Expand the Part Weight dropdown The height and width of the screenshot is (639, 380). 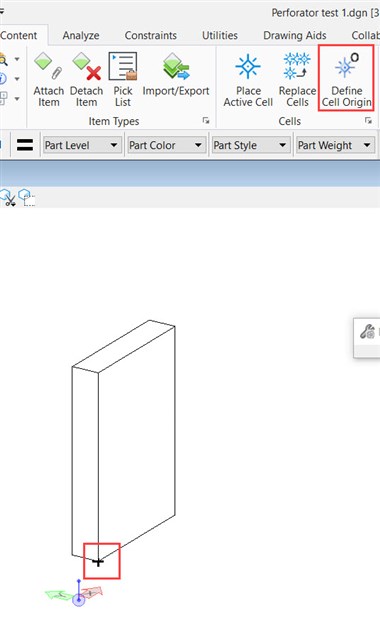point(335,145)
